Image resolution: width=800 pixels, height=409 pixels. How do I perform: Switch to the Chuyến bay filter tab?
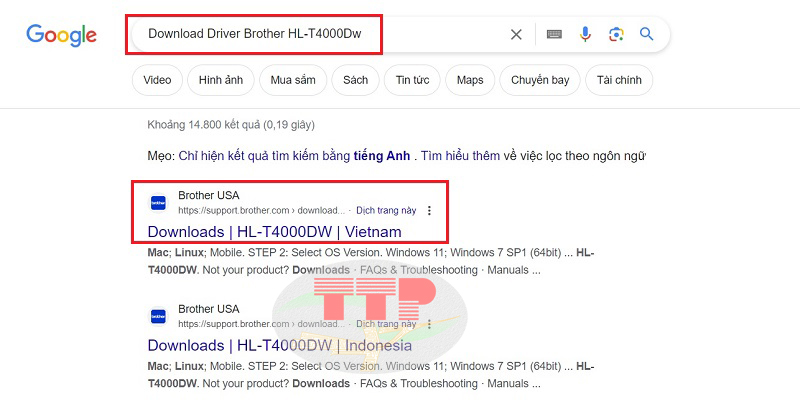click(x=540, y=80)
